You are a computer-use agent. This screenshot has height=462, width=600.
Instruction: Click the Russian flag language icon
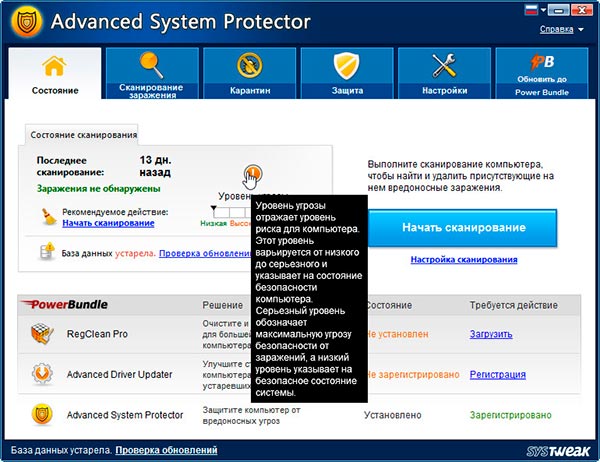point(532,10)
